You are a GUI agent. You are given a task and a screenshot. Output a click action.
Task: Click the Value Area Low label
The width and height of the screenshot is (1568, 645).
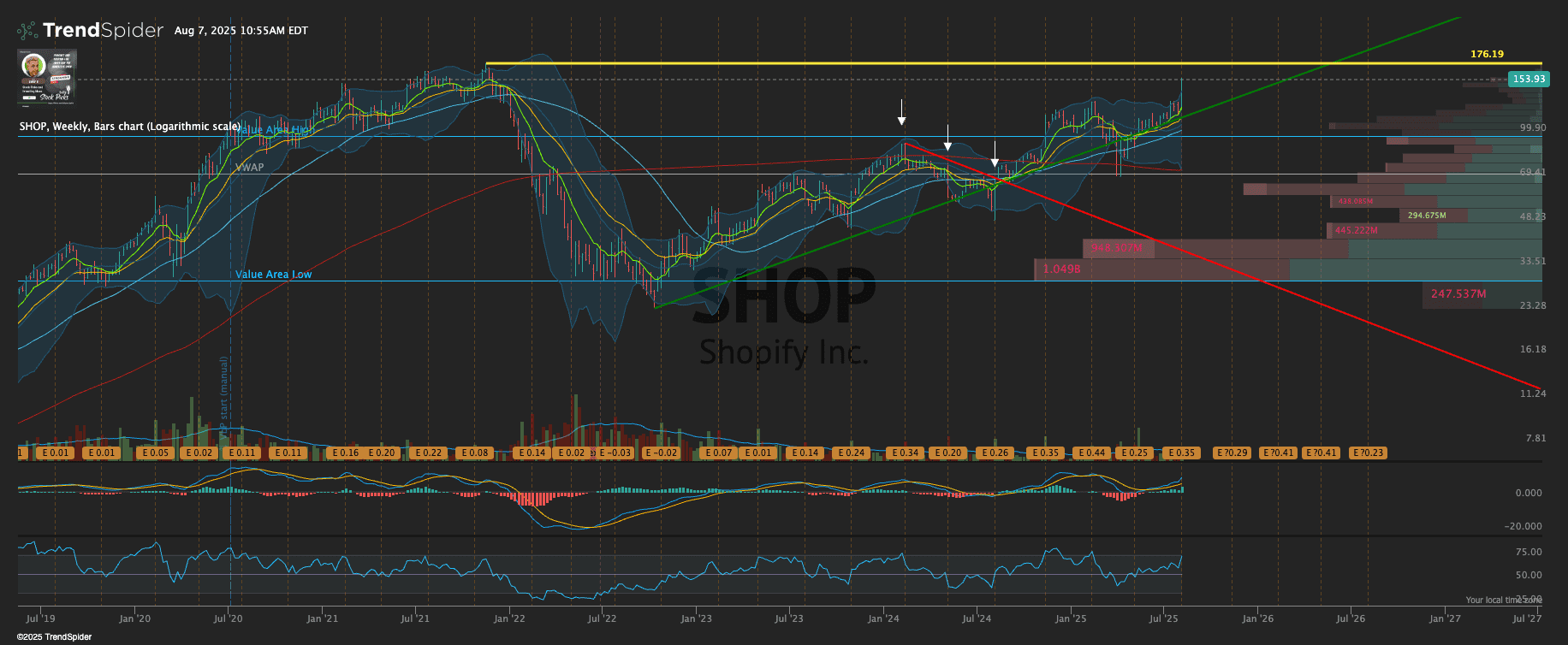click(x=274, y=275)
